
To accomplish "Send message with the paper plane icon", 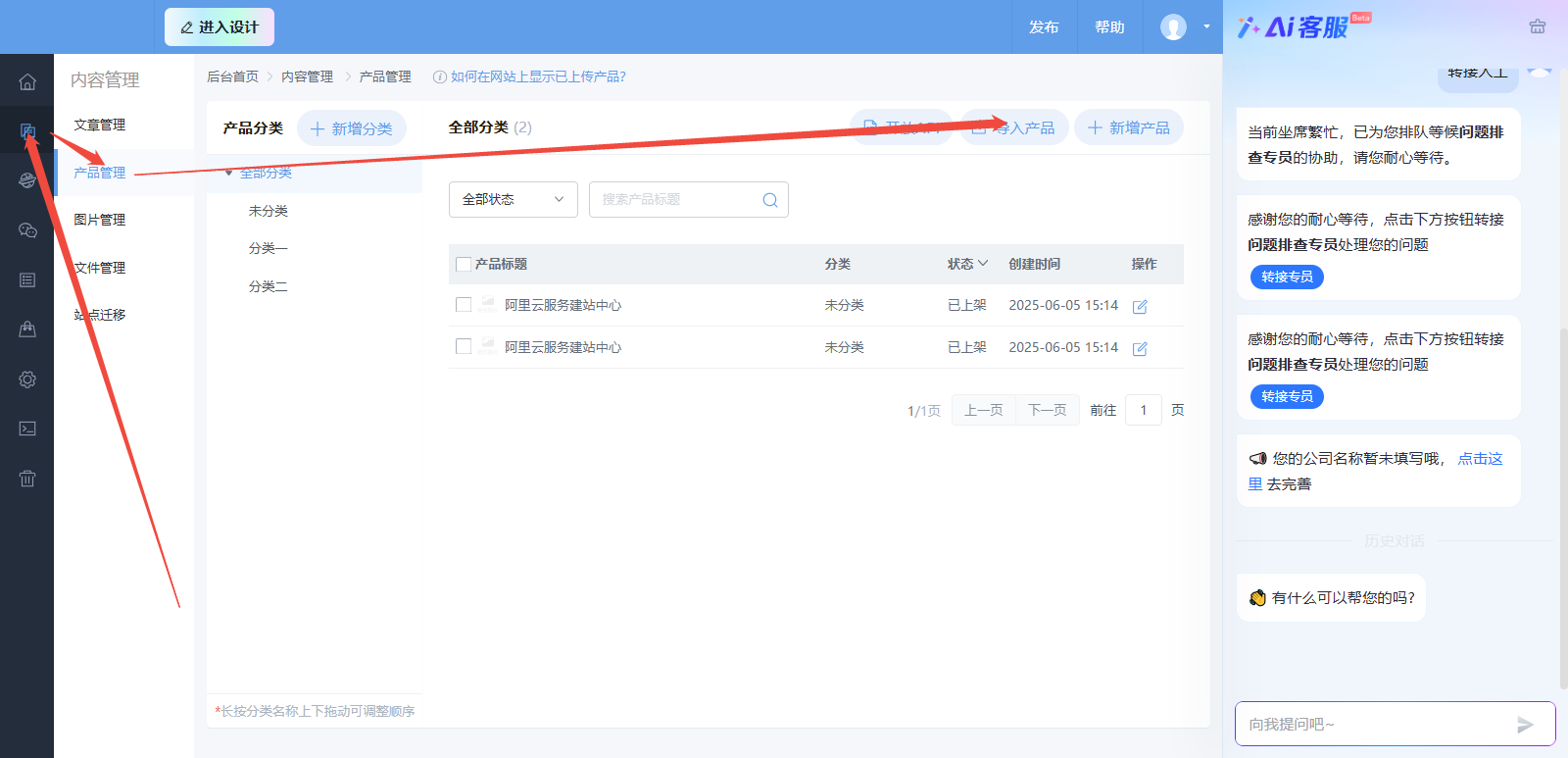I will point(1525,725).
